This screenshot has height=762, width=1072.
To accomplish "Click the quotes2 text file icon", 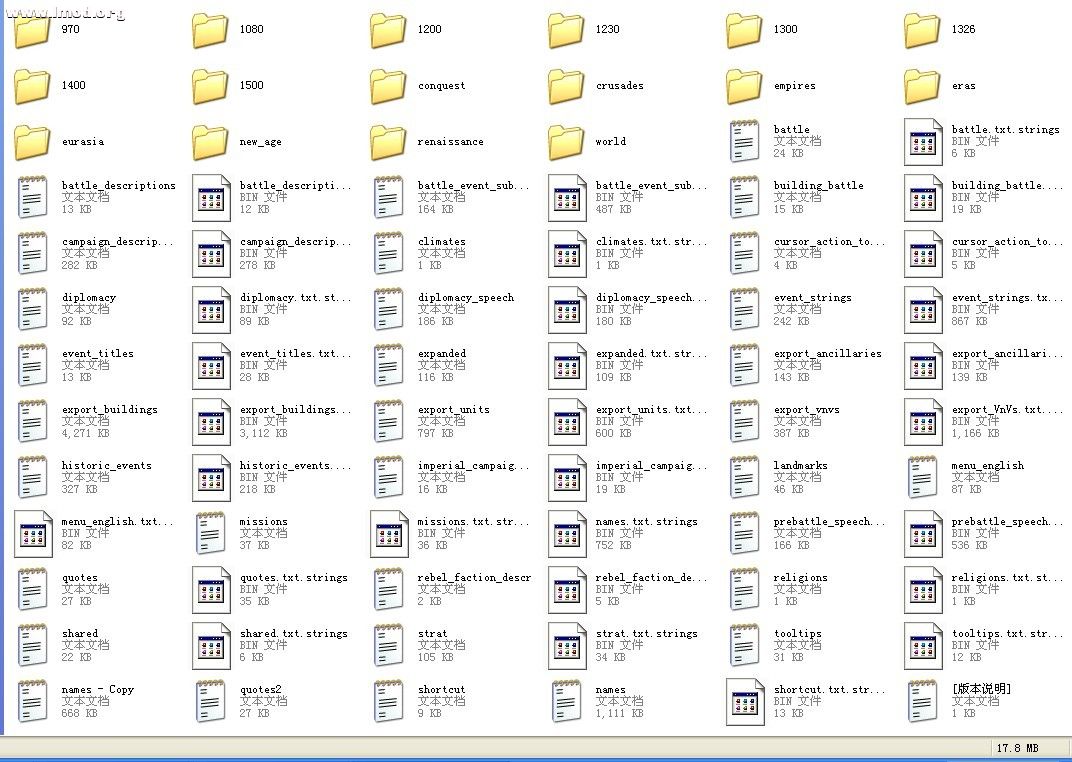I will click(x=210, y=701).
